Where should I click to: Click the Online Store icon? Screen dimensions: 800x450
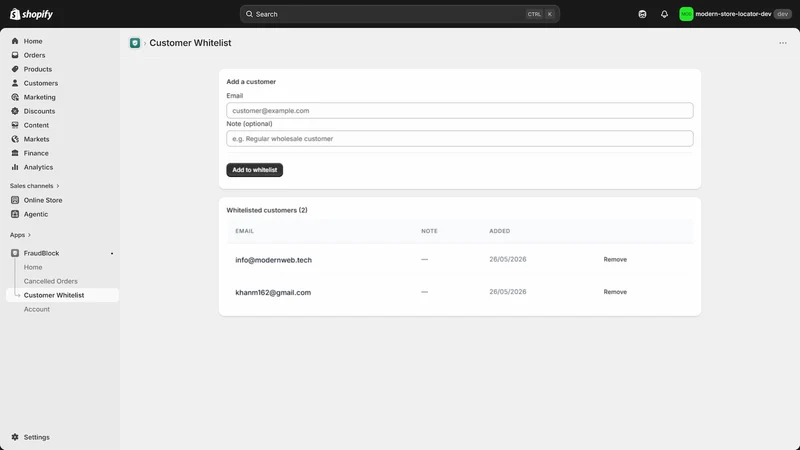point(15,200)
